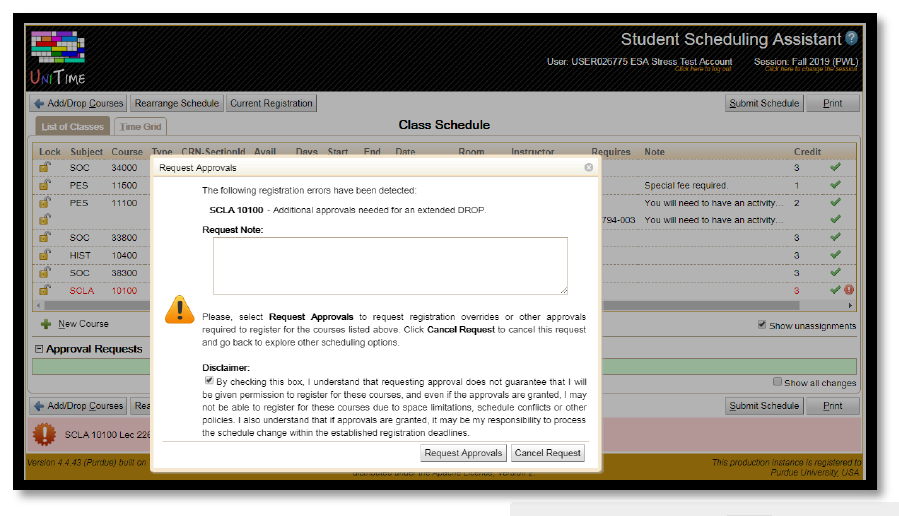Click the green plus New Course icon
Screen dimensions: 899x516
pos(45,324)
